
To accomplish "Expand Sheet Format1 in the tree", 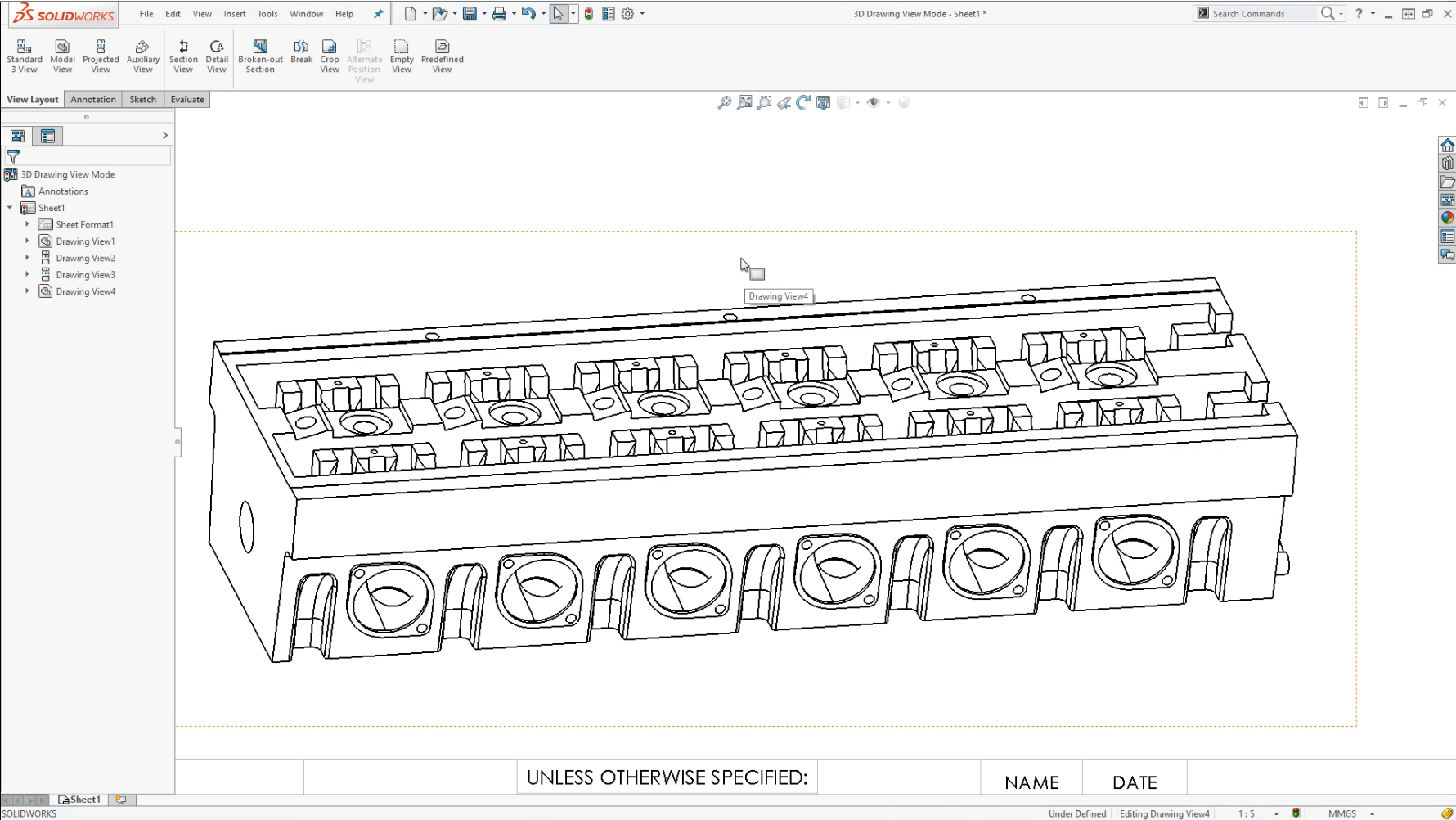I will click(x=26, y=223).
